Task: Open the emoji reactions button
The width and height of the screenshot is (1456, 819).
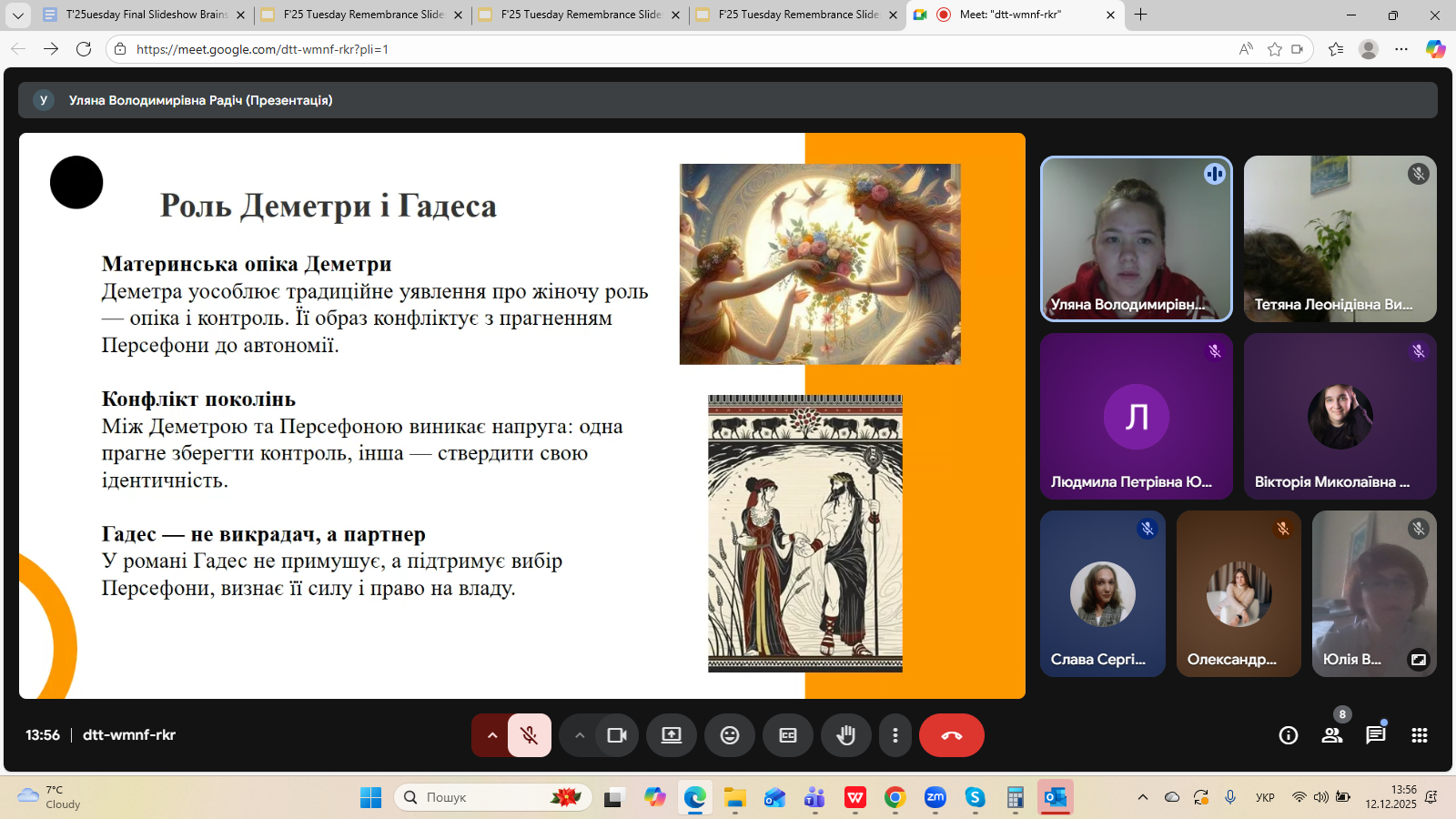Action: (x=730, y=735)
